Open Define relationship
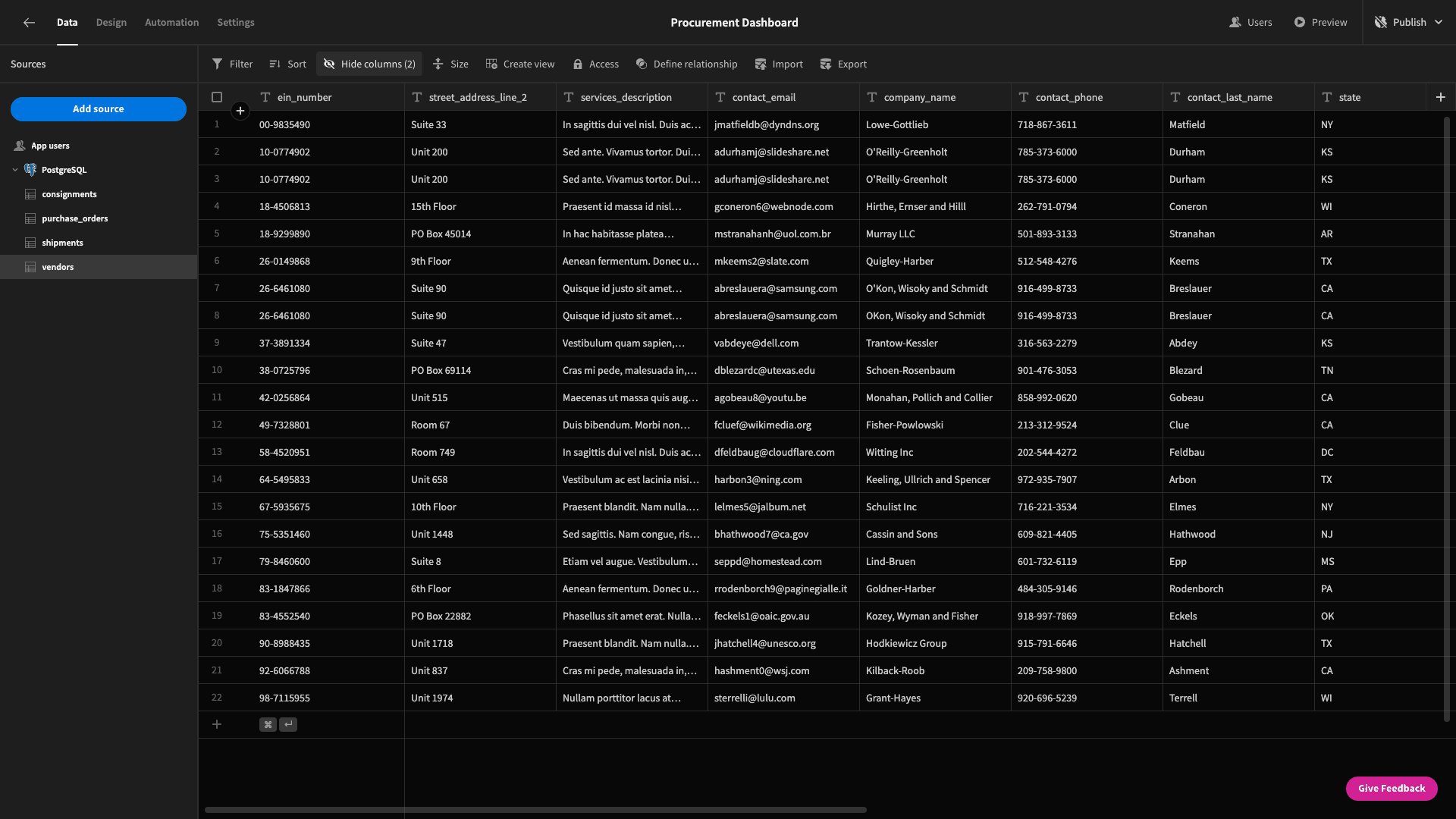 [x=686, y=64]
